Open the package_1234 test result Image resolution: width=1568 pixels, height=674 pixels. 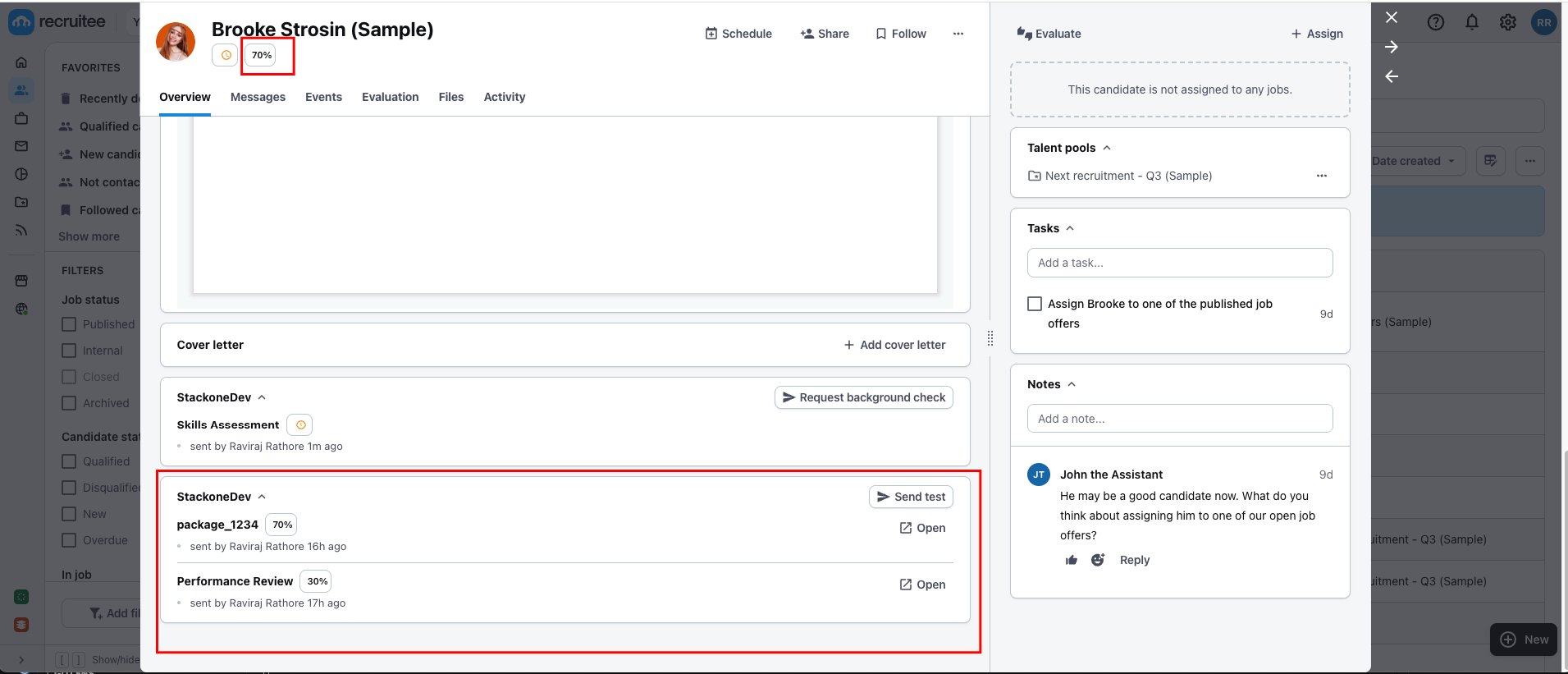[922, 528]
